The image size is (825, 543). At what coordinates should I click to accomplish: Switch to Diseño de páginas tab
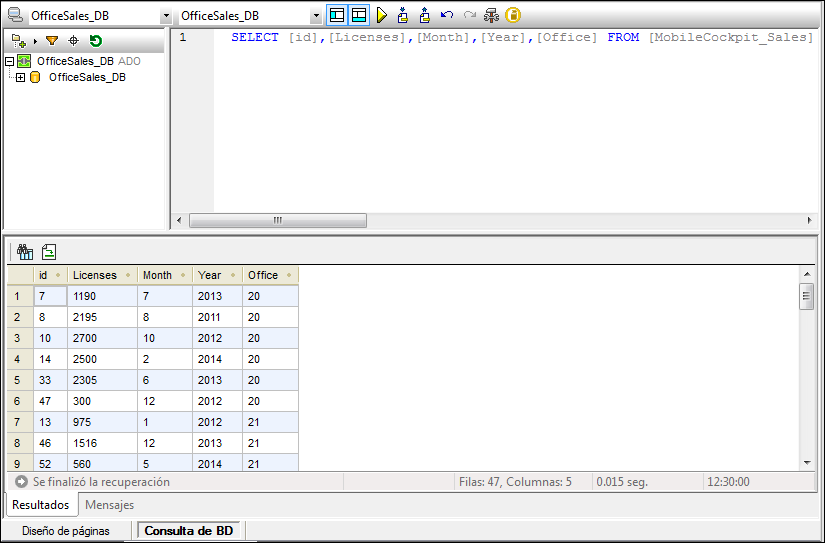66,531
